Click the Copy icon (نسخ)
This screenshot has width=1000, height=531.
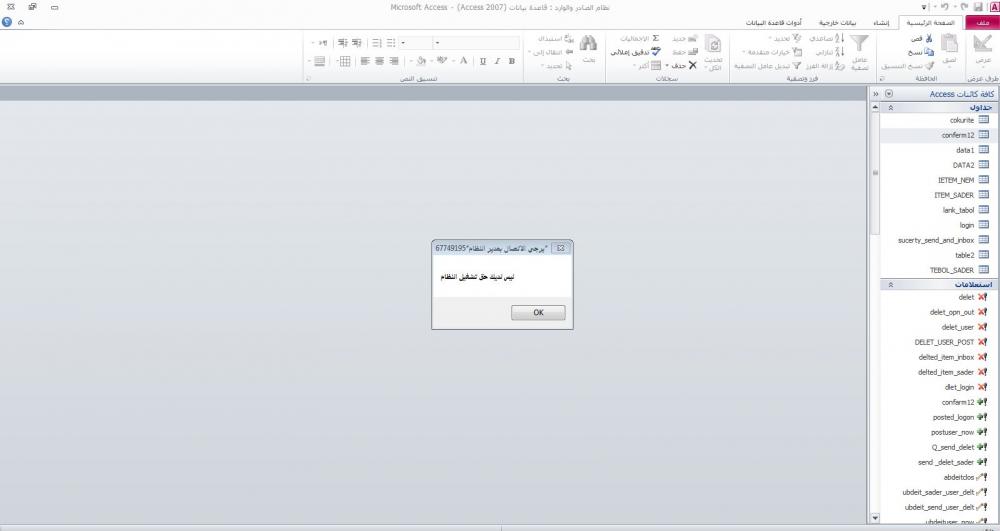point(929,52)
